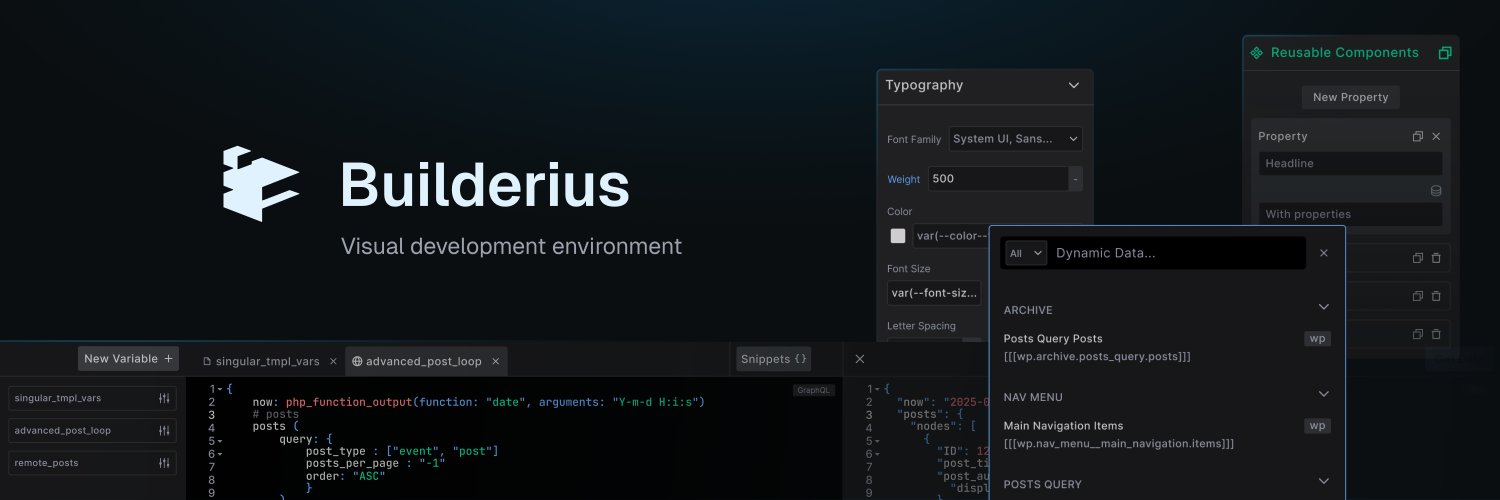Click the Builderius logo mark

(x=261, y=183)
